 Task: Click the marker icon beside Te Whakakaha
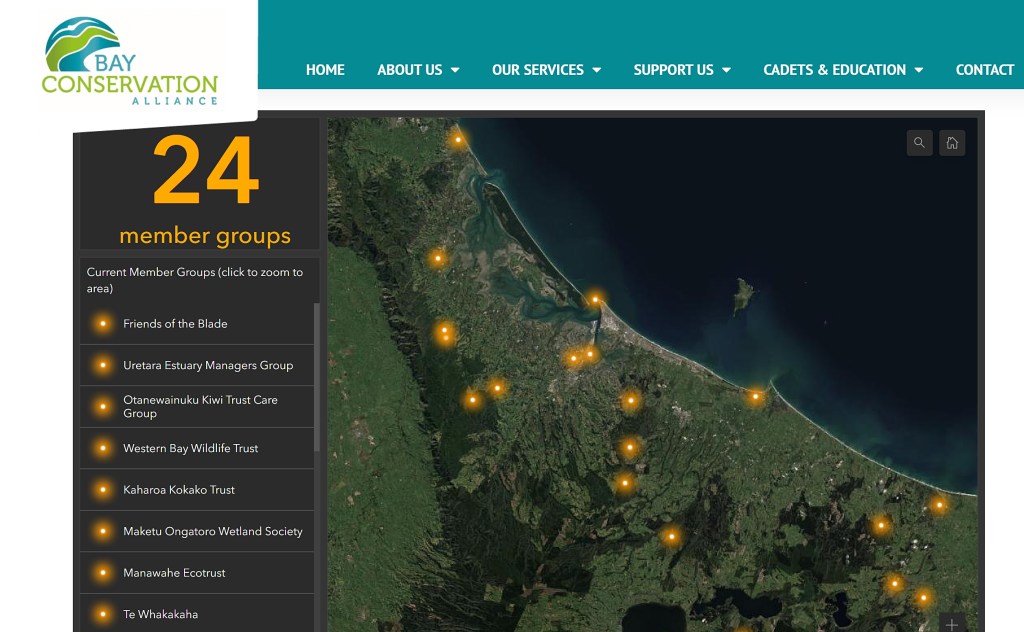point(102,614)
